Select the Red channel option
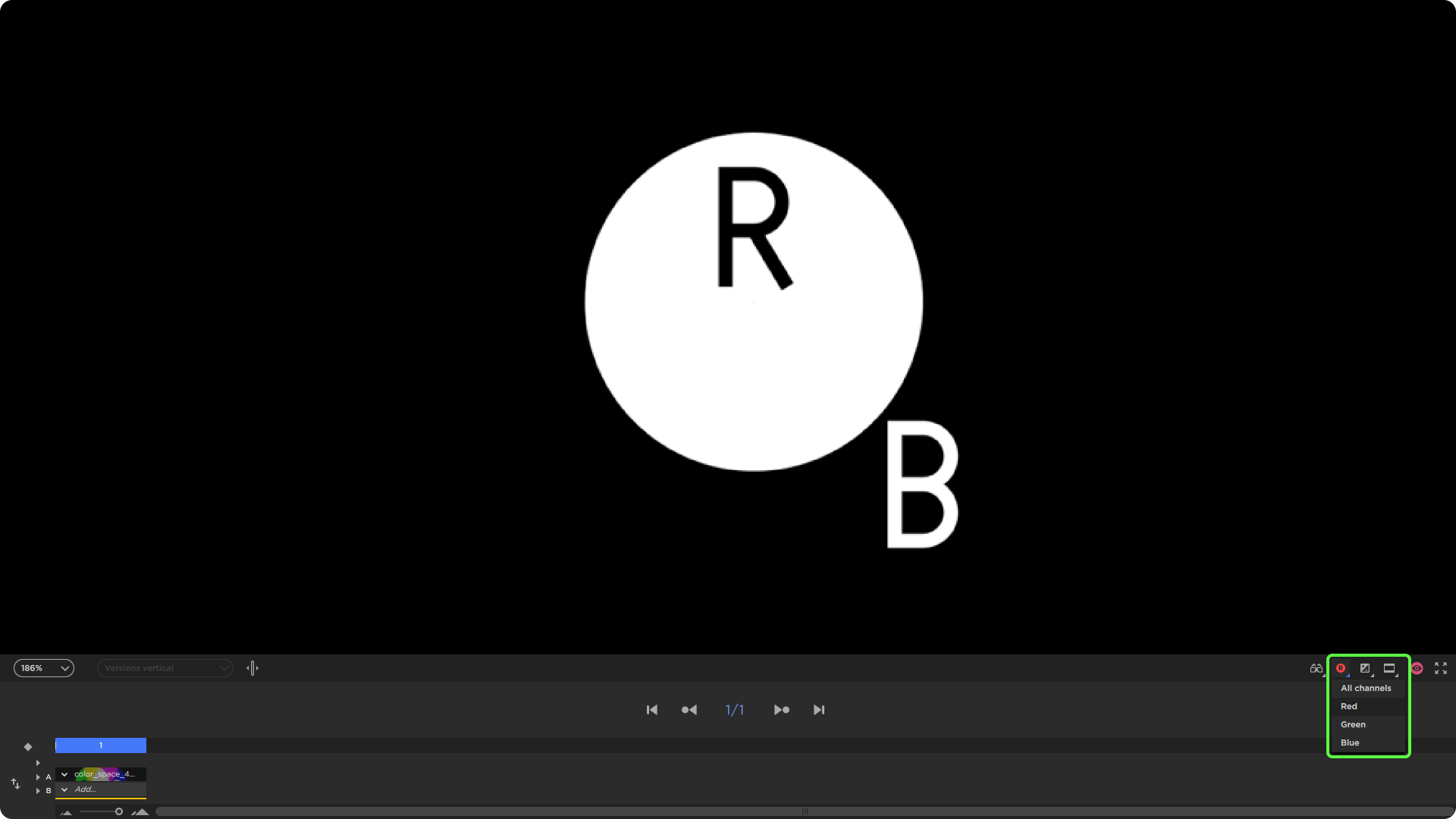Image resolution: width=1456 pixels, height=819 pixels. point(1369,706)
